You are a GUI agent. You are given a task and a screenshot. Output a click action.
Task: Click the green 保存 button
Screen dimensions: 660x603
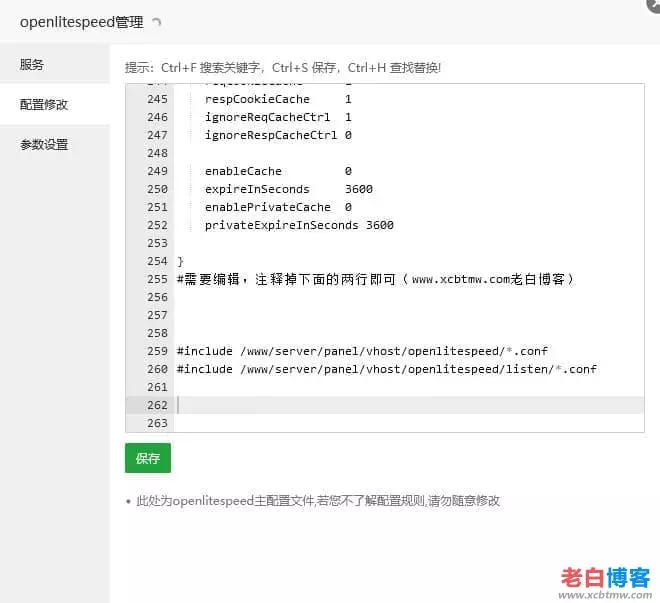[x=148, y=458]
